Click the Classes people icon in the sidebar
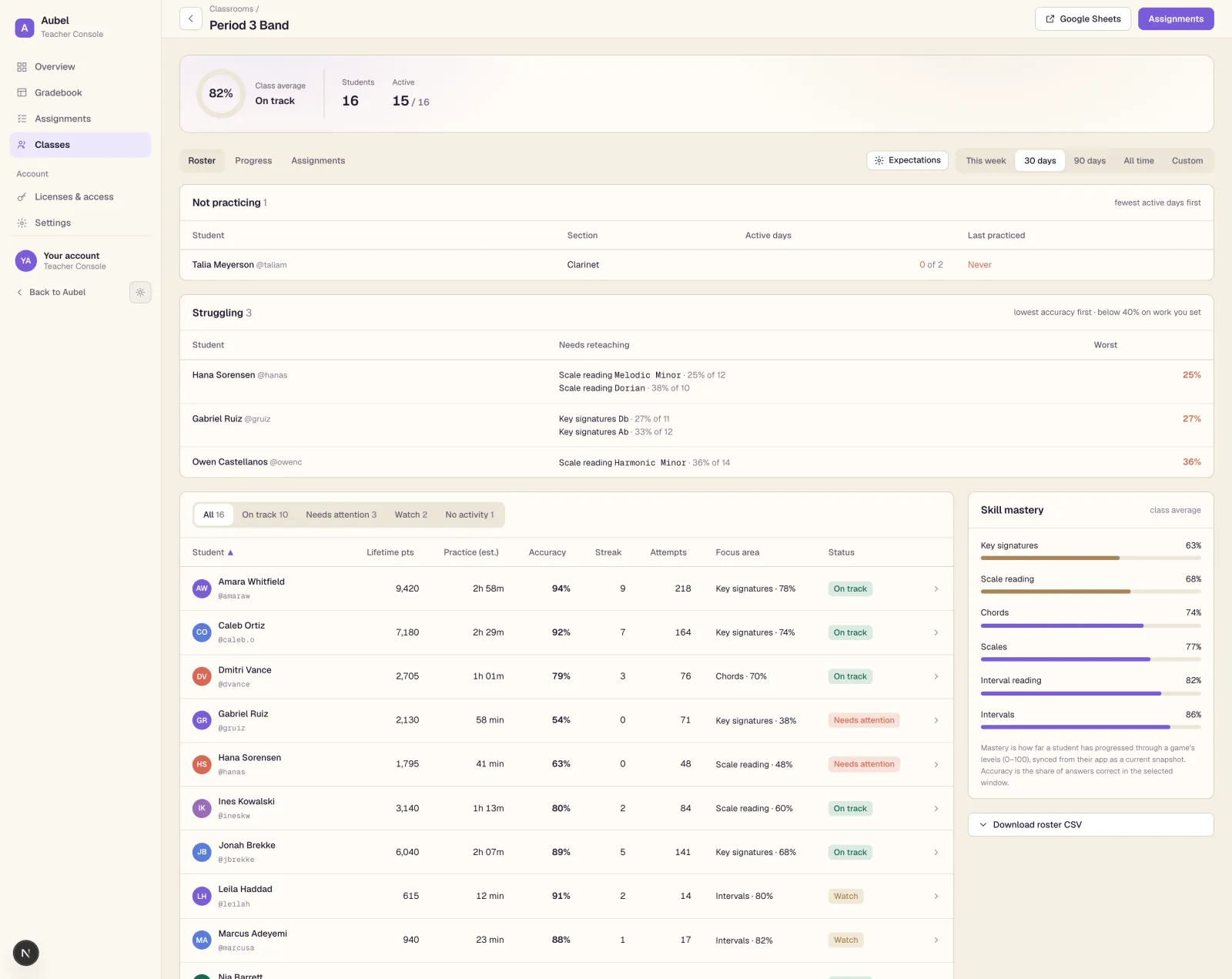This screenshot has width=1232, height=979. (22, 145)
